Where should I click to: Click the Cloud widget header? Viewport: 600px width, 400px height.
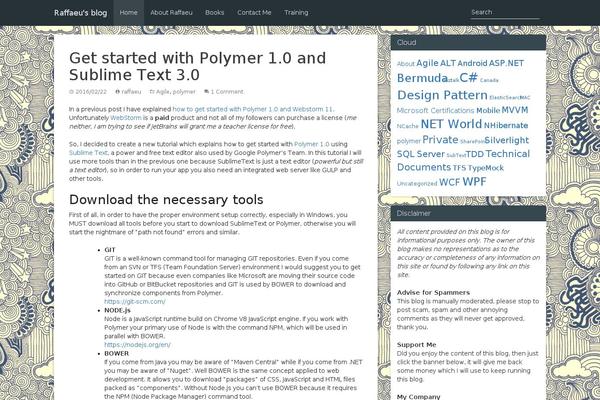[x=468, y=43]
